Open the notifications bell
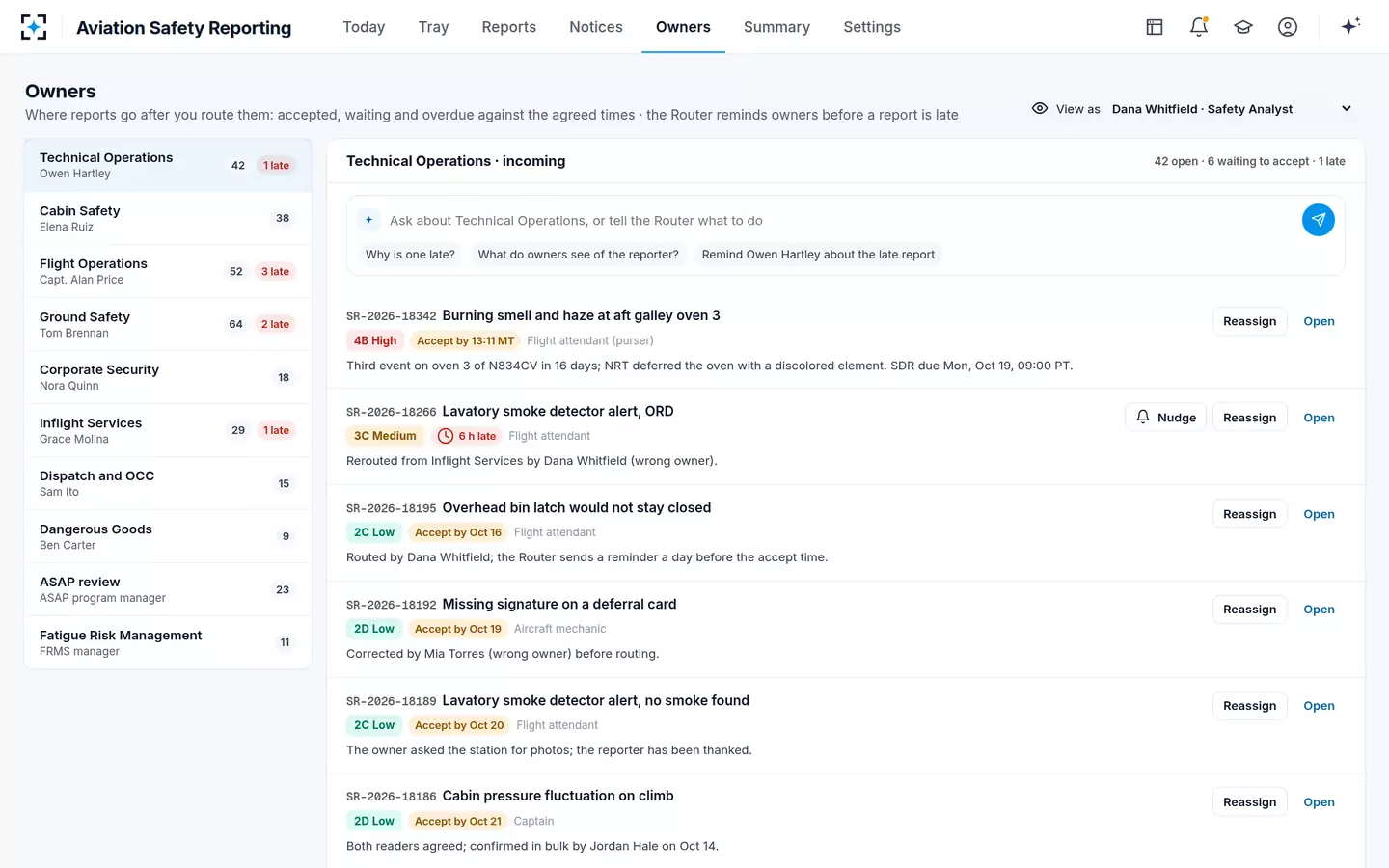Screen dimensions: 1389x868 click(1199, 27)
